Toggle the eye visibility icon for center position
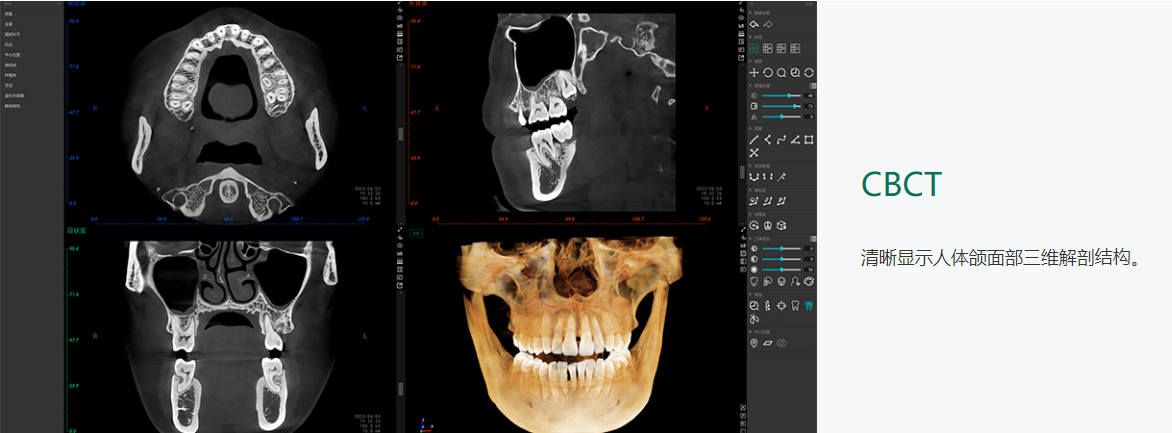Screen dimensions: 1172x433 782,343
